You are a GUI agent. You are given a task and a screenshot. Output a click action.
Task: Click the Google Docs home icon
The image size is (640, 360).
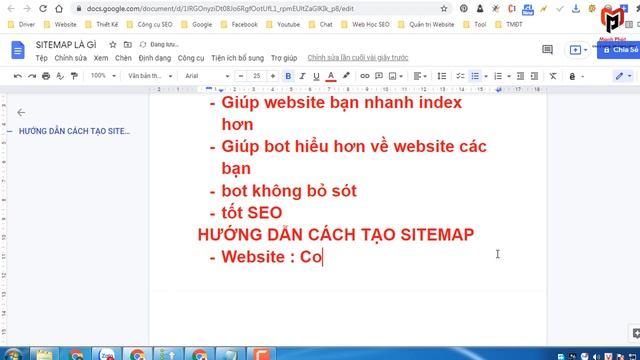[18, 50]
